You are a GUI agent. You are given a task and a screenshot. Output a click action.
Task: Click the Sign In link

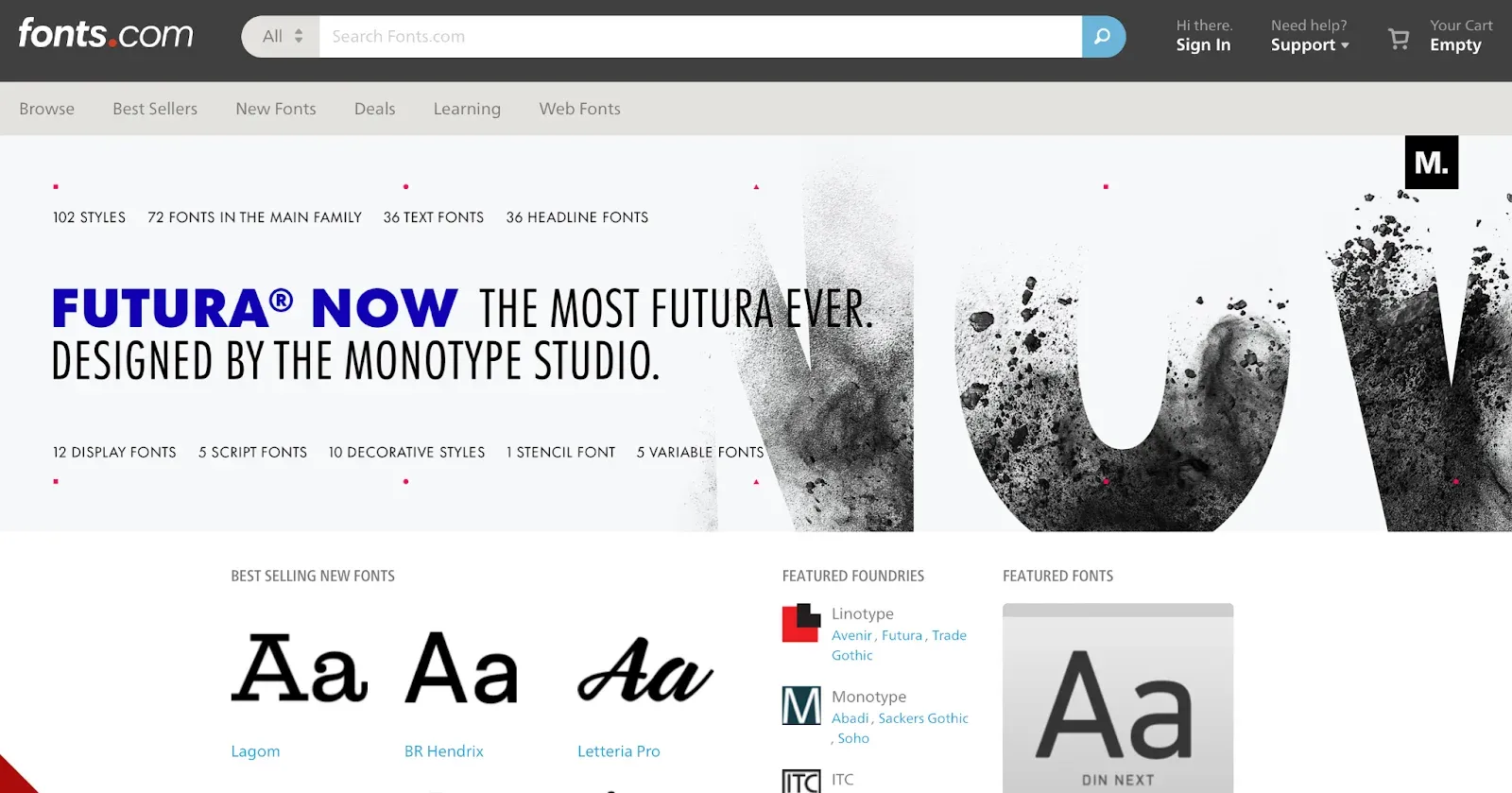point(1203,44)
